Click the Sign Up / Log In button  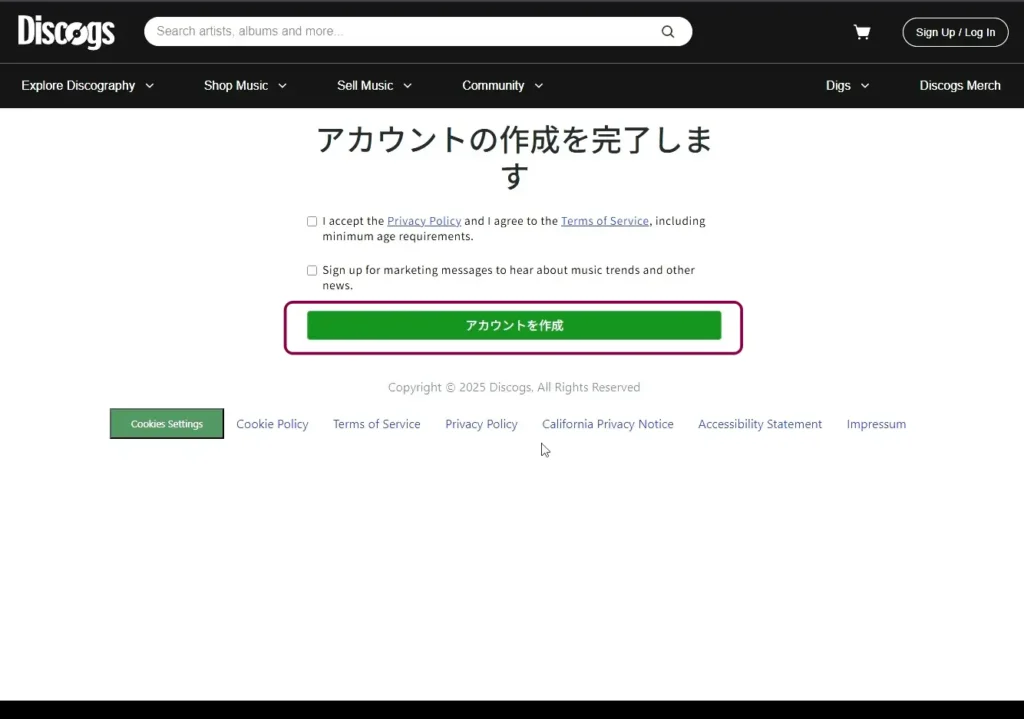pyautogui.click(x=955, y=32)
